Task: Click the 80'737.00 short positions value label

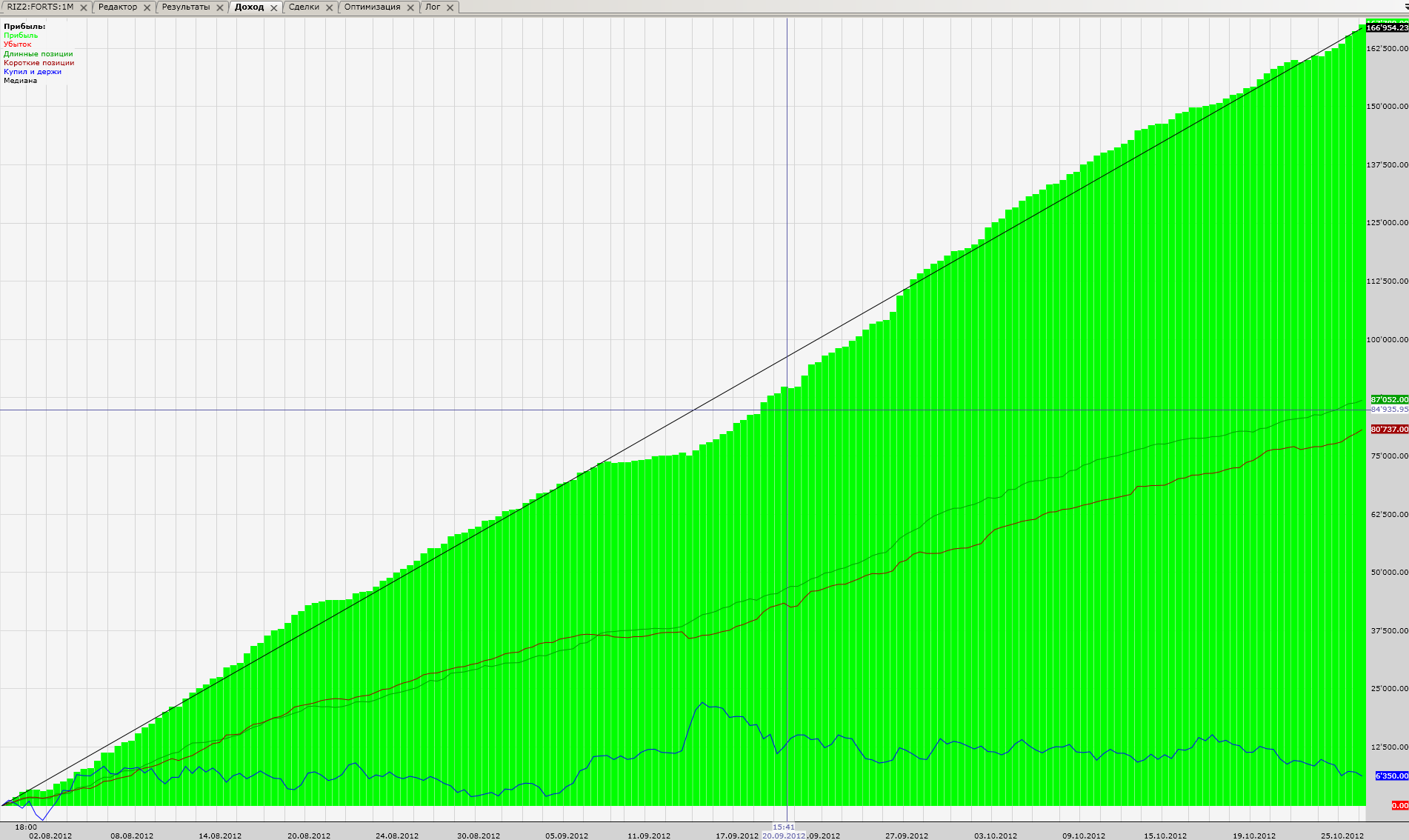Action: point(1389,429)
